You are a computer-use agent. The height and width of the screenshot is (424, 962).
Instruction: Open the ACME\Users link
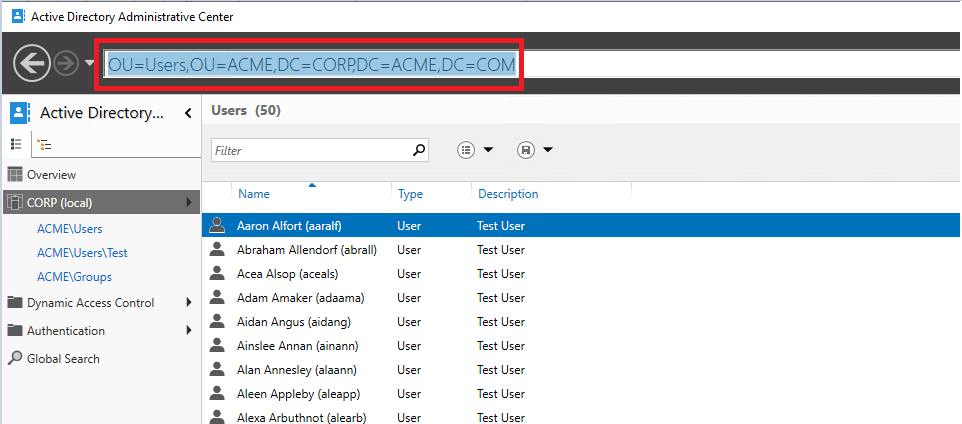point(70,229)
